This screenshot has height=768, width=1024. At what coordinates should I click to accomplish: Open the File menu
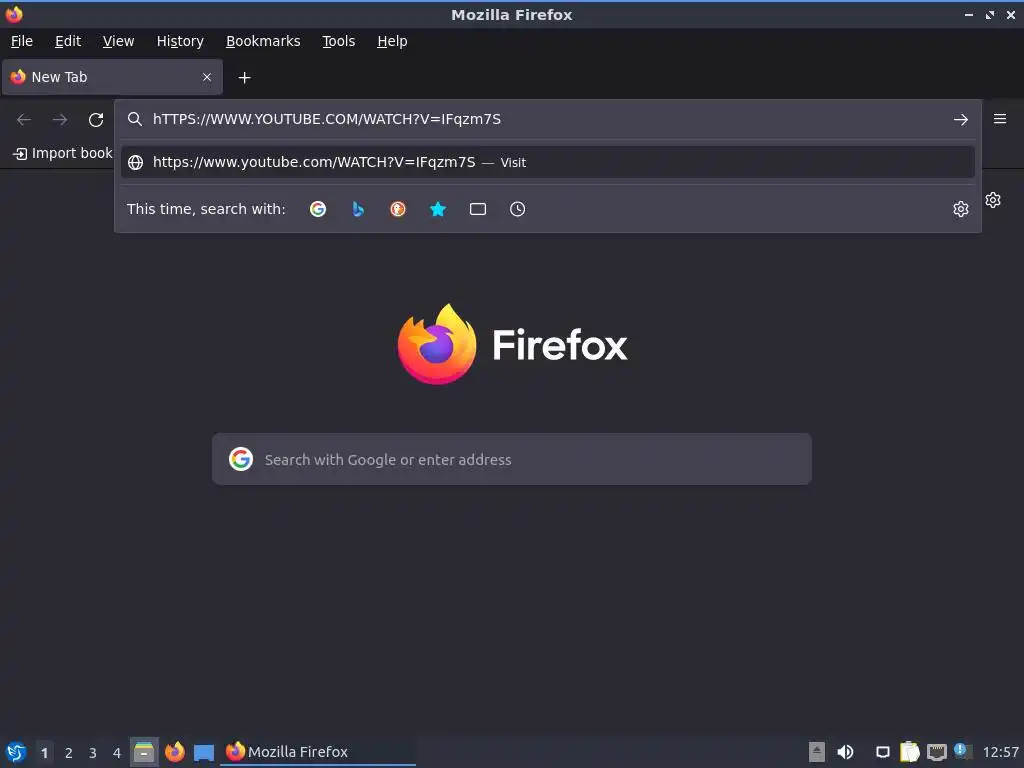click(x=22, y=41)
